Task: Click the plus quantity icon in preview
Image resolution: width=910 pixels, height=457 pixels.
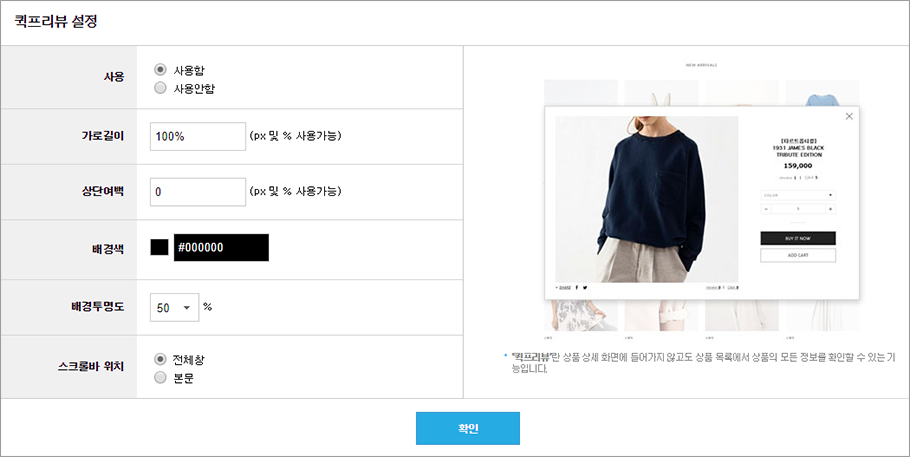Action: (x=830, y=209)
